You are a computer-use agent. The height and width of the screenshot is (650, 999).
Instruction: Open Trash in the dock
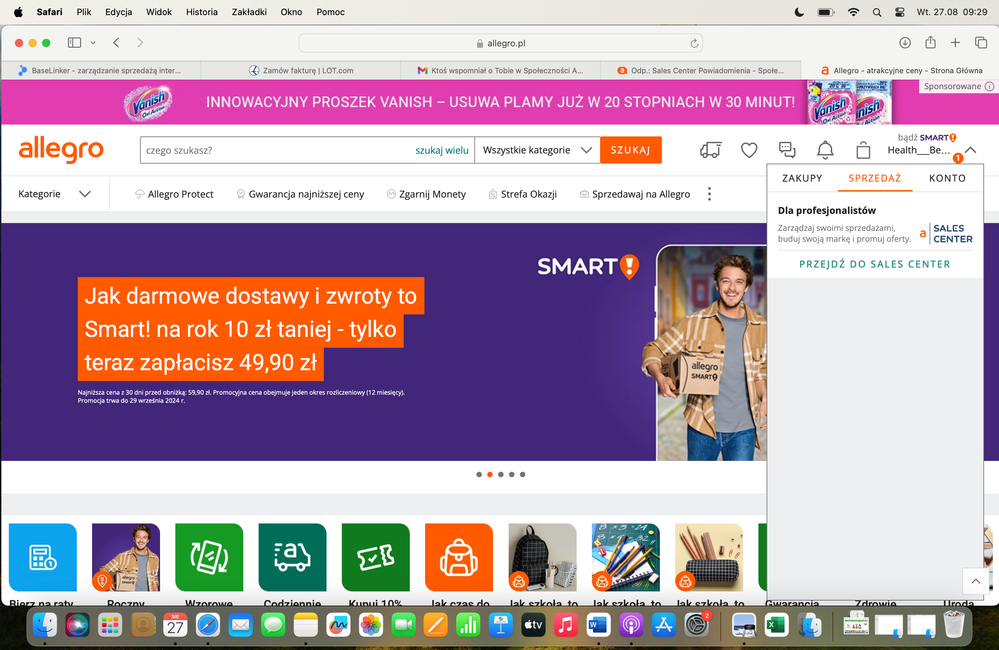(954, 625)
